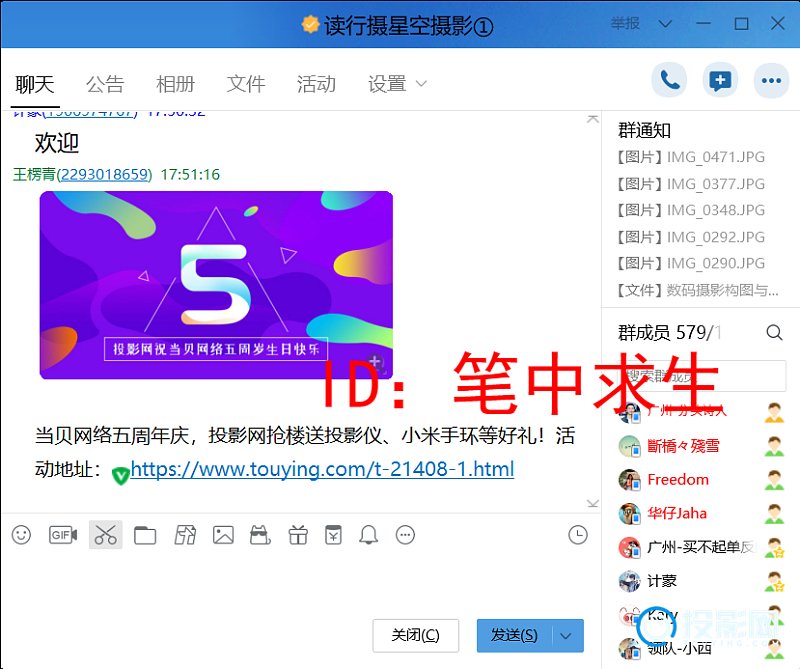Open the 相册 tab
This screenshot has width=800, height=669.
(x=176, y=84)
